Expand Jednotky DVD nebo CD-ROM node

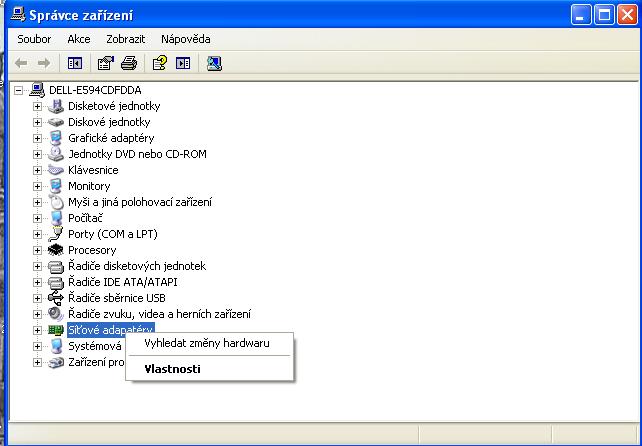coord(37,154)
